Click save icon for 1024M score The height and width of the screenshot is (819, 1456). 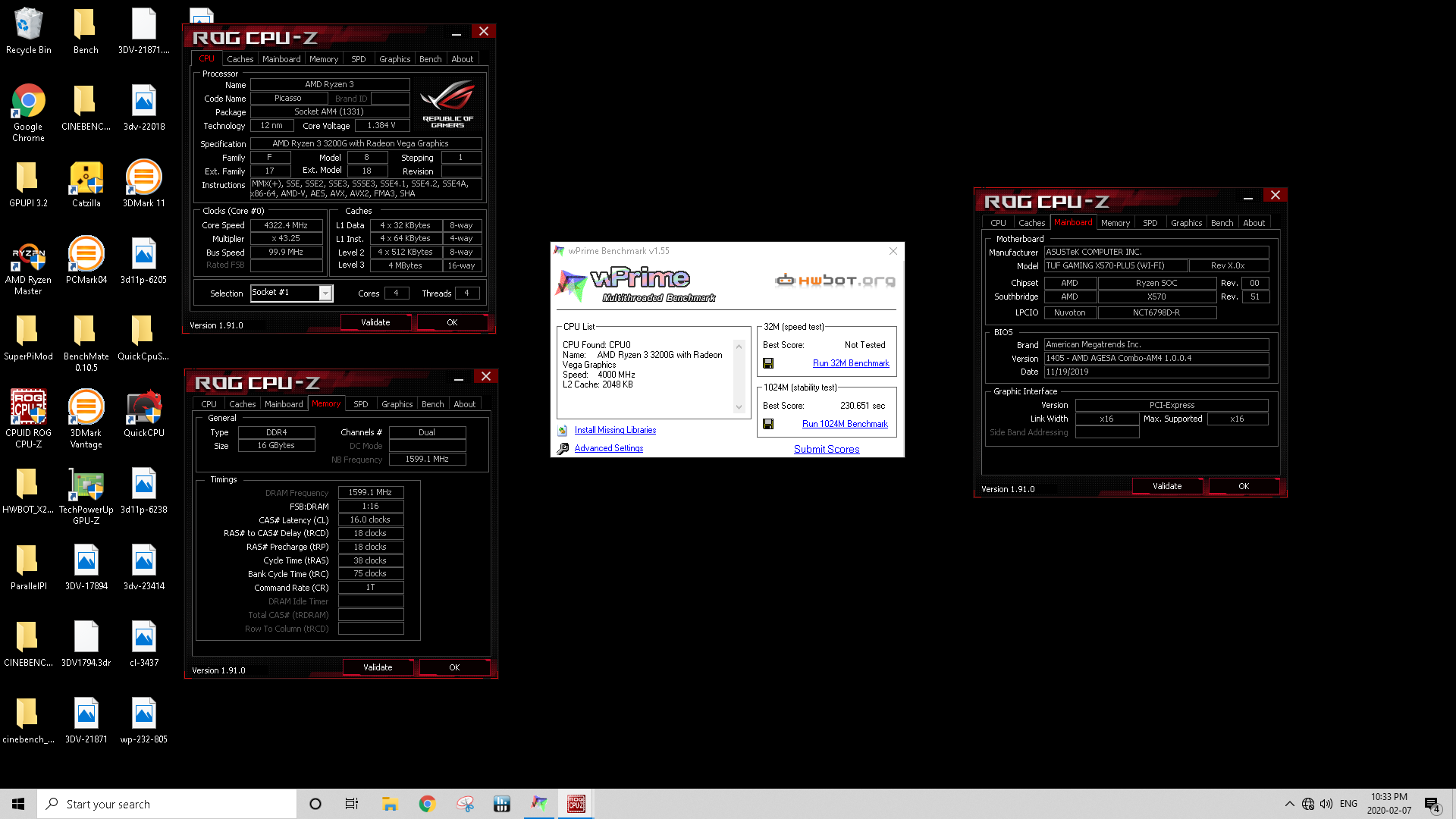point(768,424)
